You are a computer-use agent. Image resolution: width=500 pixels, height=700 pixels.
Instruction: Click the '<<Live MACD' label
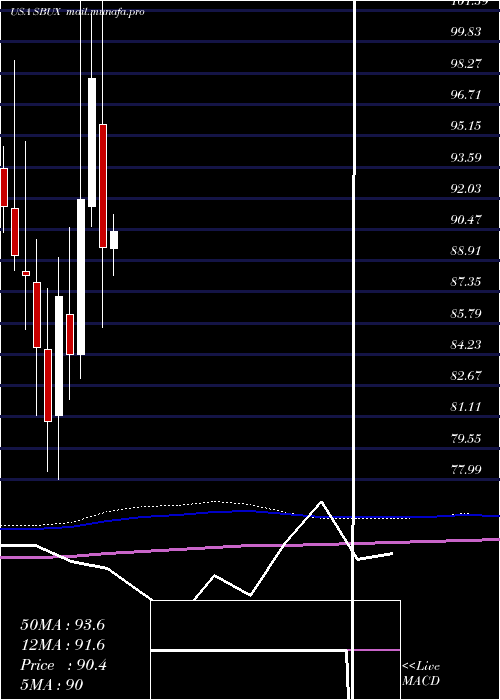421,673
